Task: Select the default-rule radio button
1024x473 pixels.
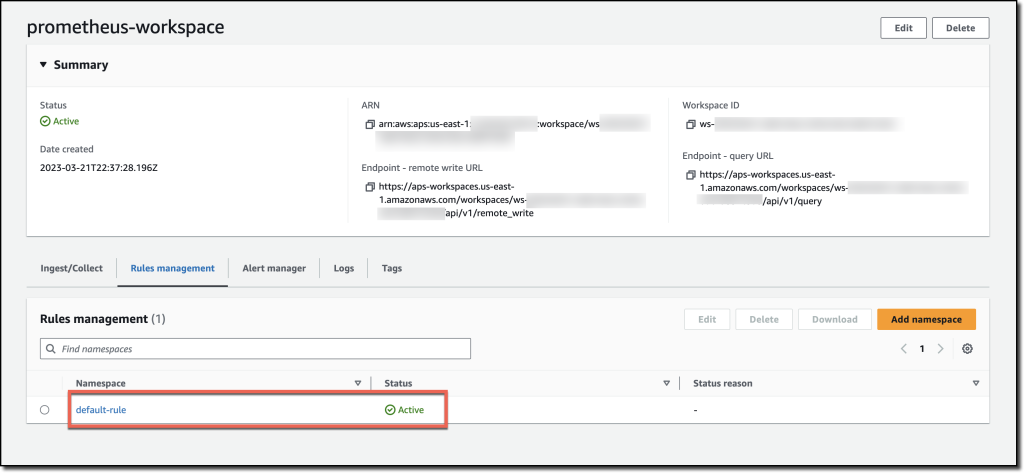Action: click(44, 410)
